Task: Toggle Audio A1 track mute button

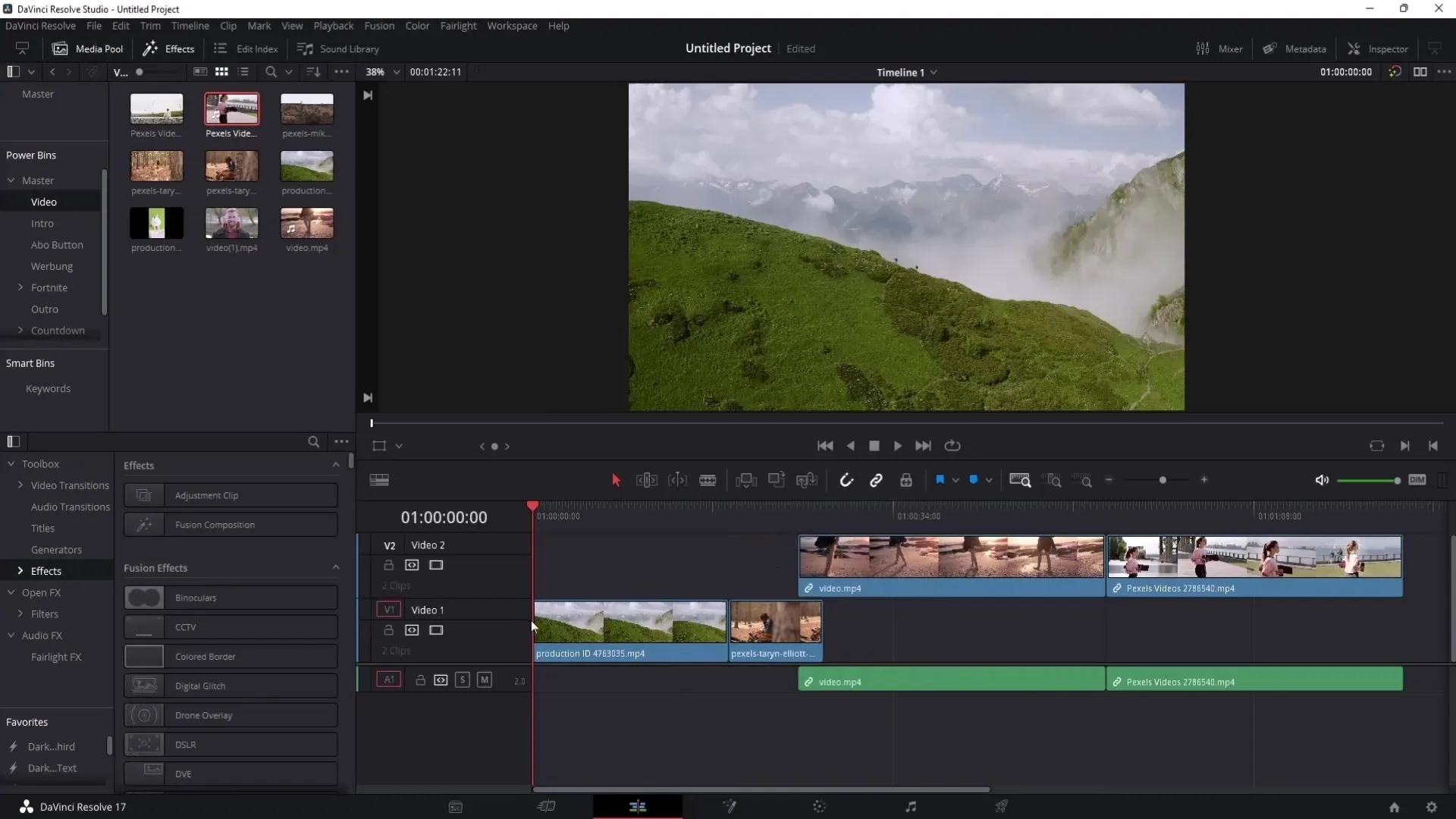Action: coord(484,680)
